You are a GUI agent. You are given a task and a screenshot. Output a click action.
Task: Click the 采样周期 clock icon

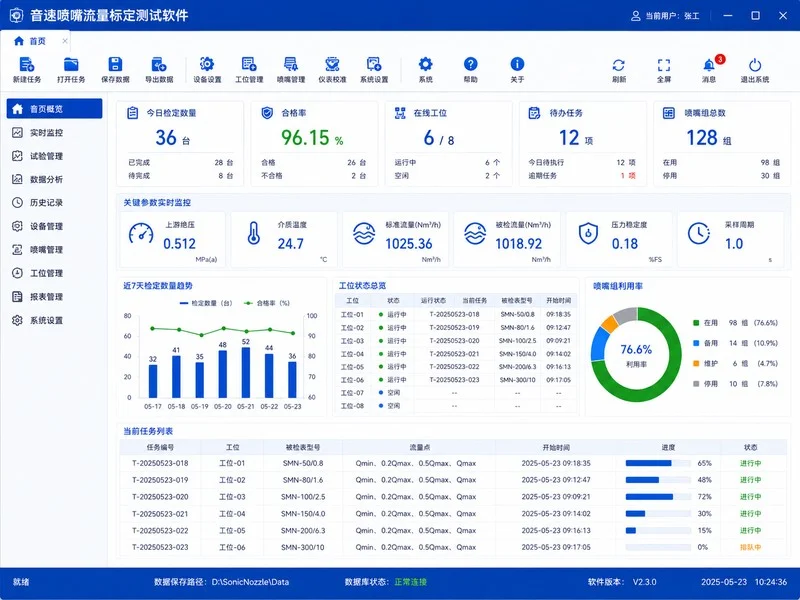pos(698,233)
